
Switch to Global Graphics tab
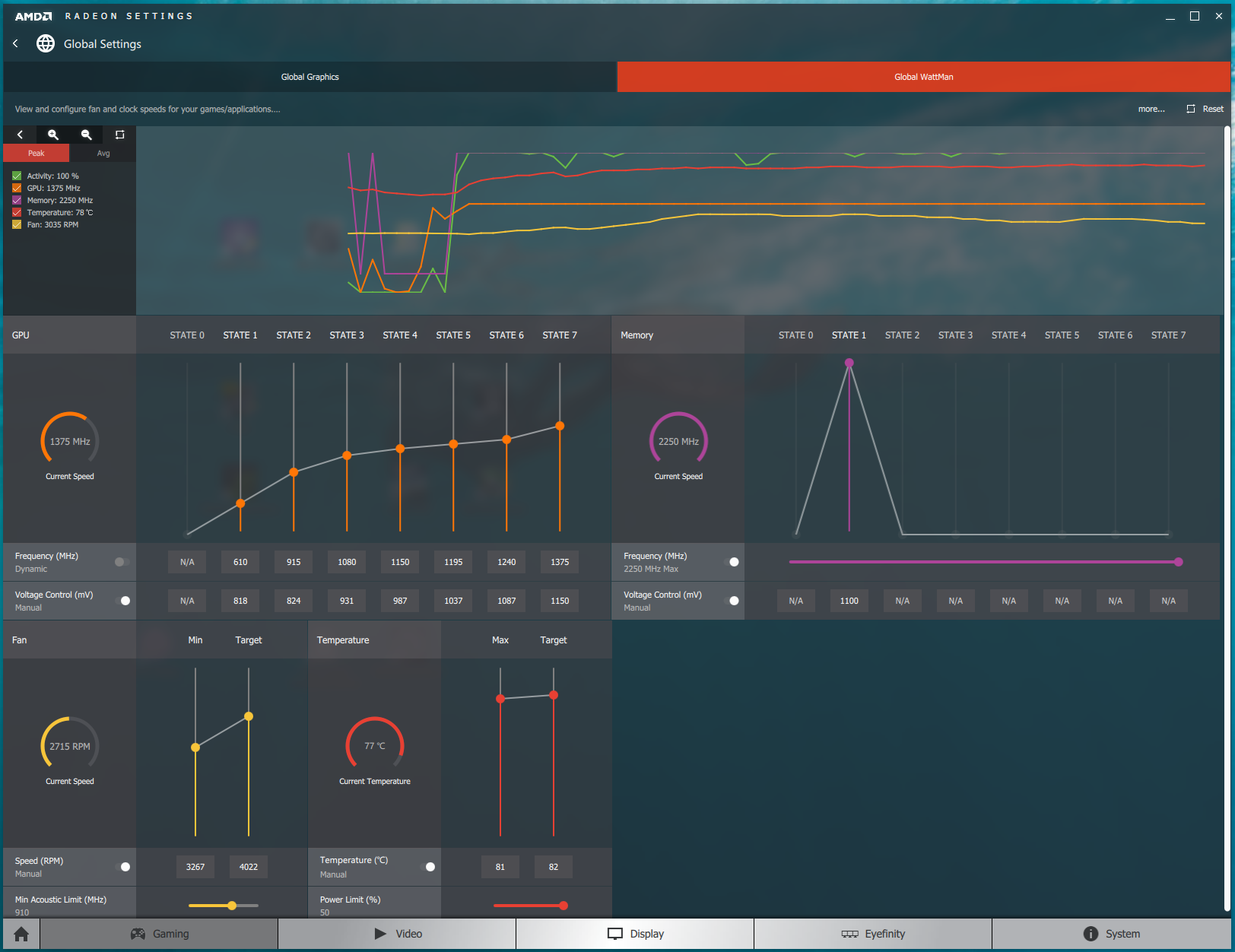click(x=310, y=77)
